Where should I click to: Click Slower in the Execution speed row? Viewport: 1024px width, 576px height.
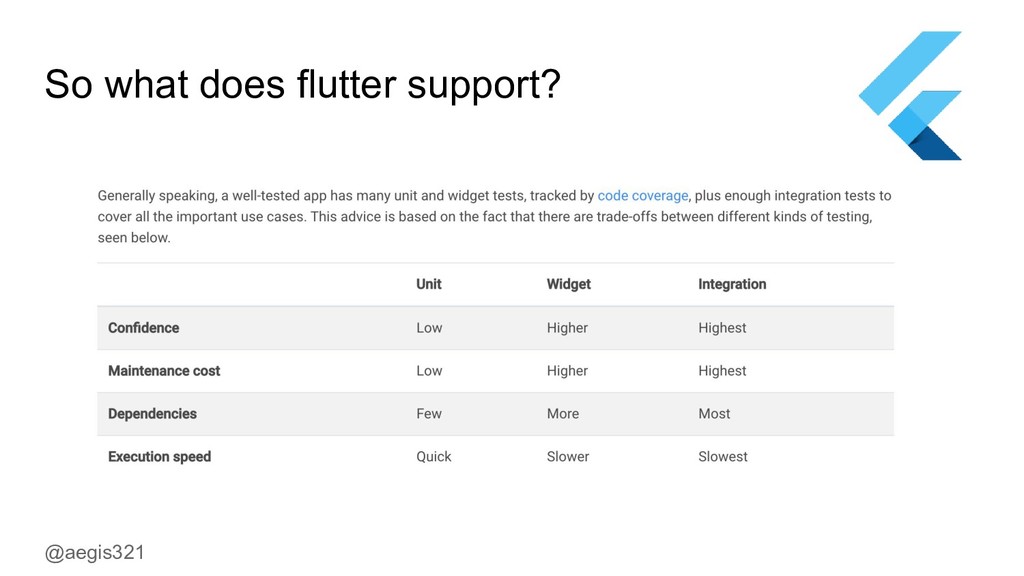[567, 457]
